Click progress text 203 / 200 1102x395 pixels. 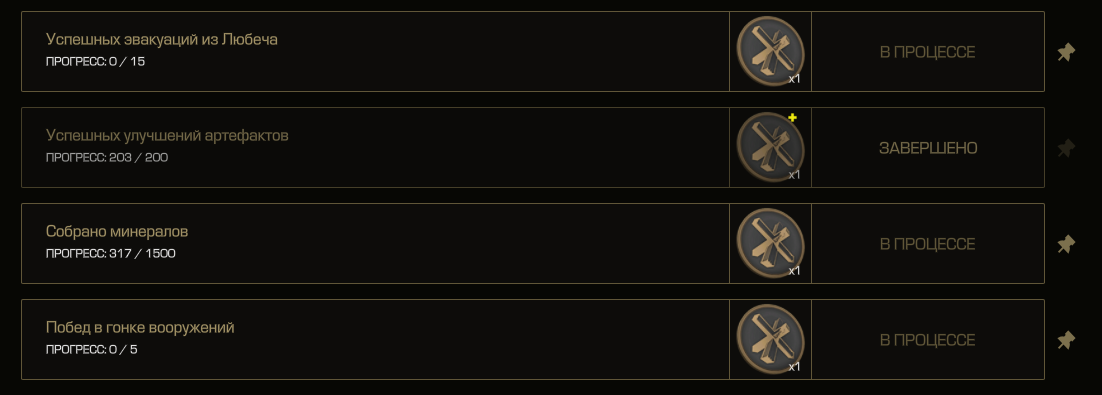tap(138, 157)
